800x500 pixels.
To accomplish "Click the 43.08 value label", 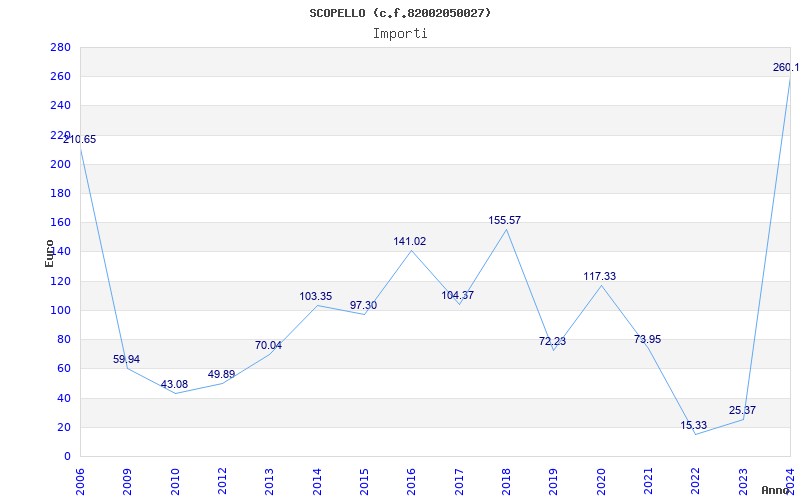I will [174, 385].
